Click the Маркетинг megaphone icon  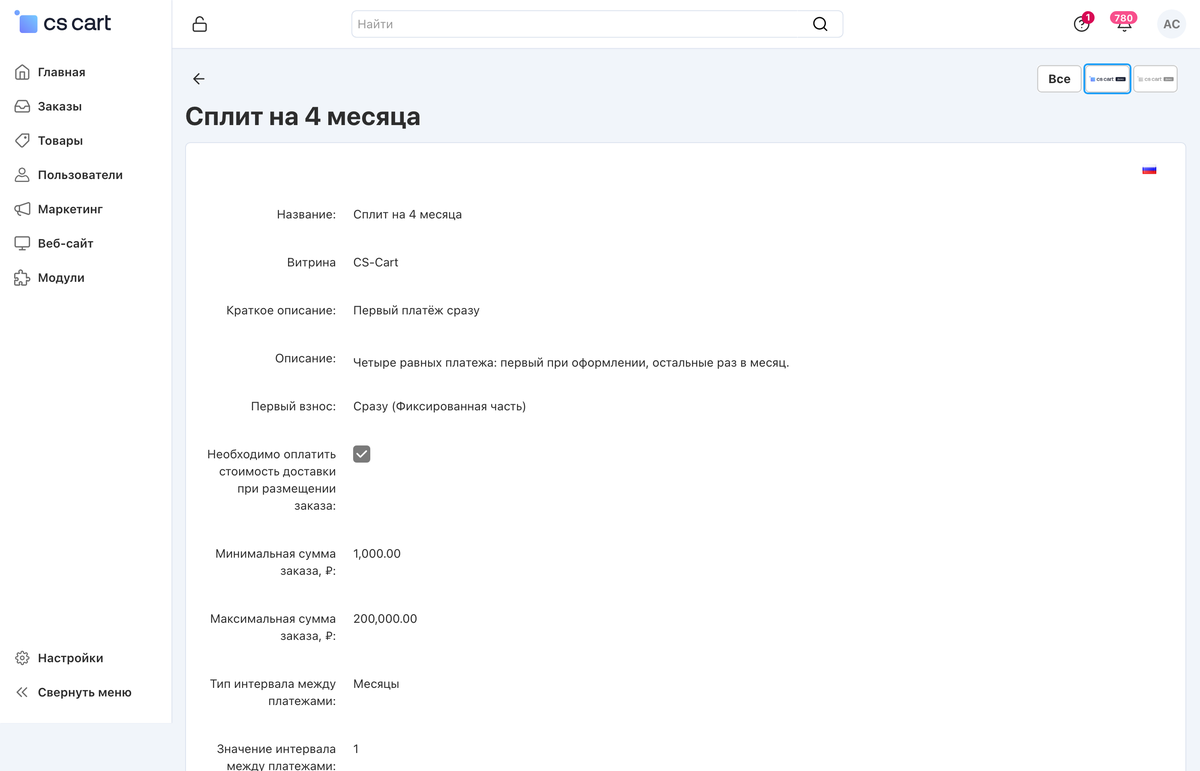(22, 209)
